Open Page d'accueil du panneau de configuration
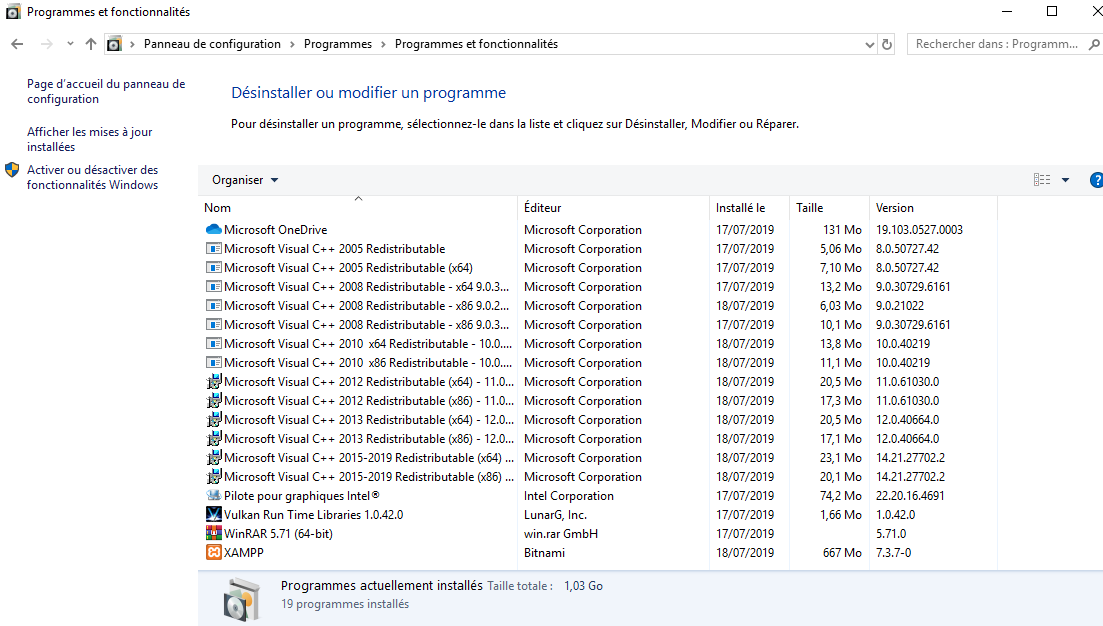The height and width of the screenshot is (626, 1103). 106,91
